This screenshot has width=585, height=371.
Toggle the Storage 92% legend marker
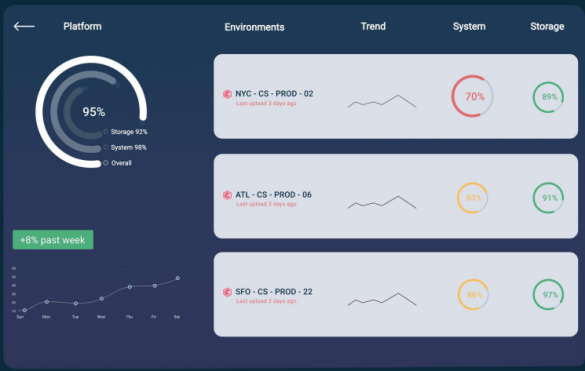106,131
